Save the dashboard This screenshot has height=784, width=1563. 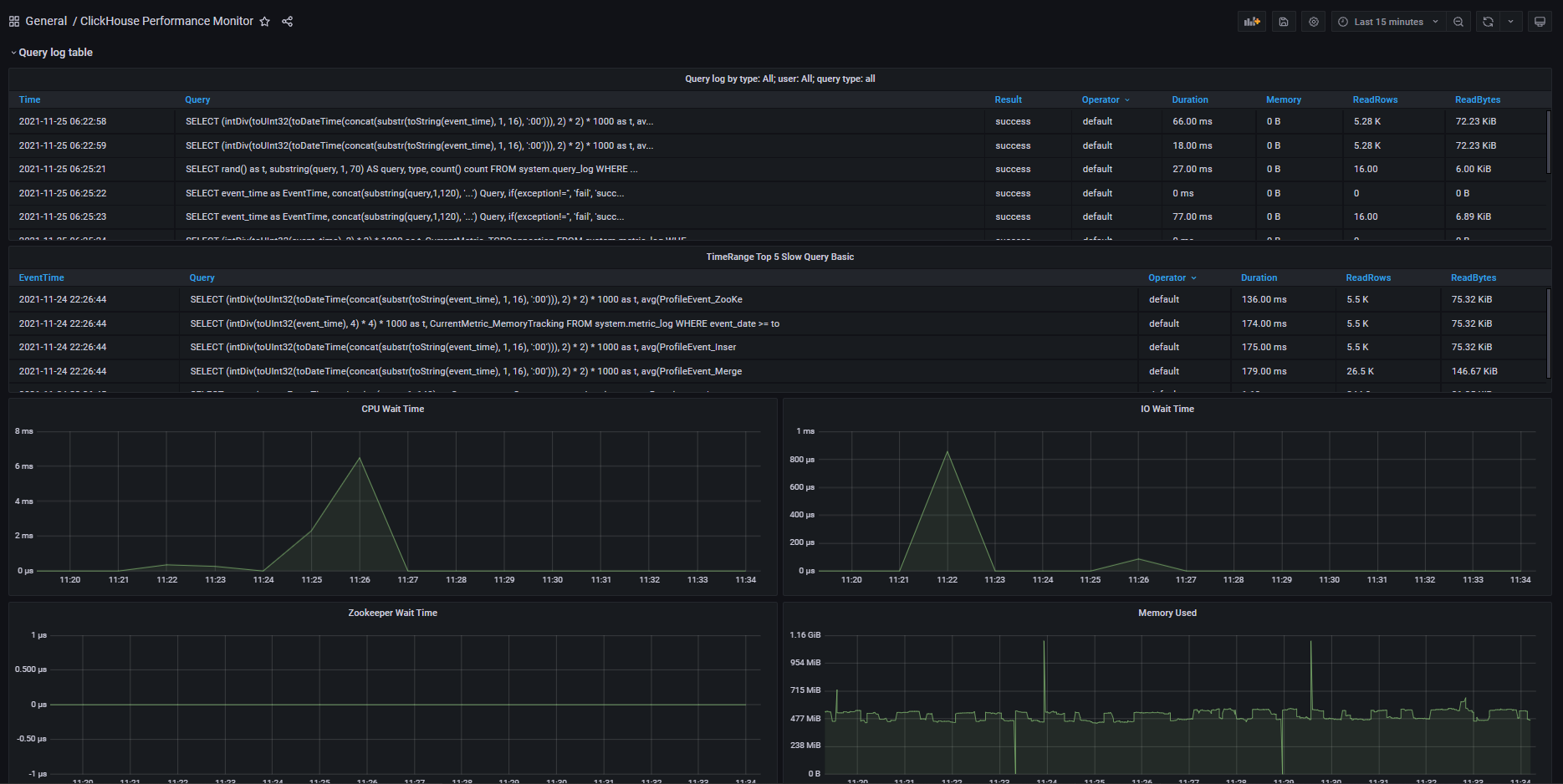pyautogui.click(x=1283, y=21)
